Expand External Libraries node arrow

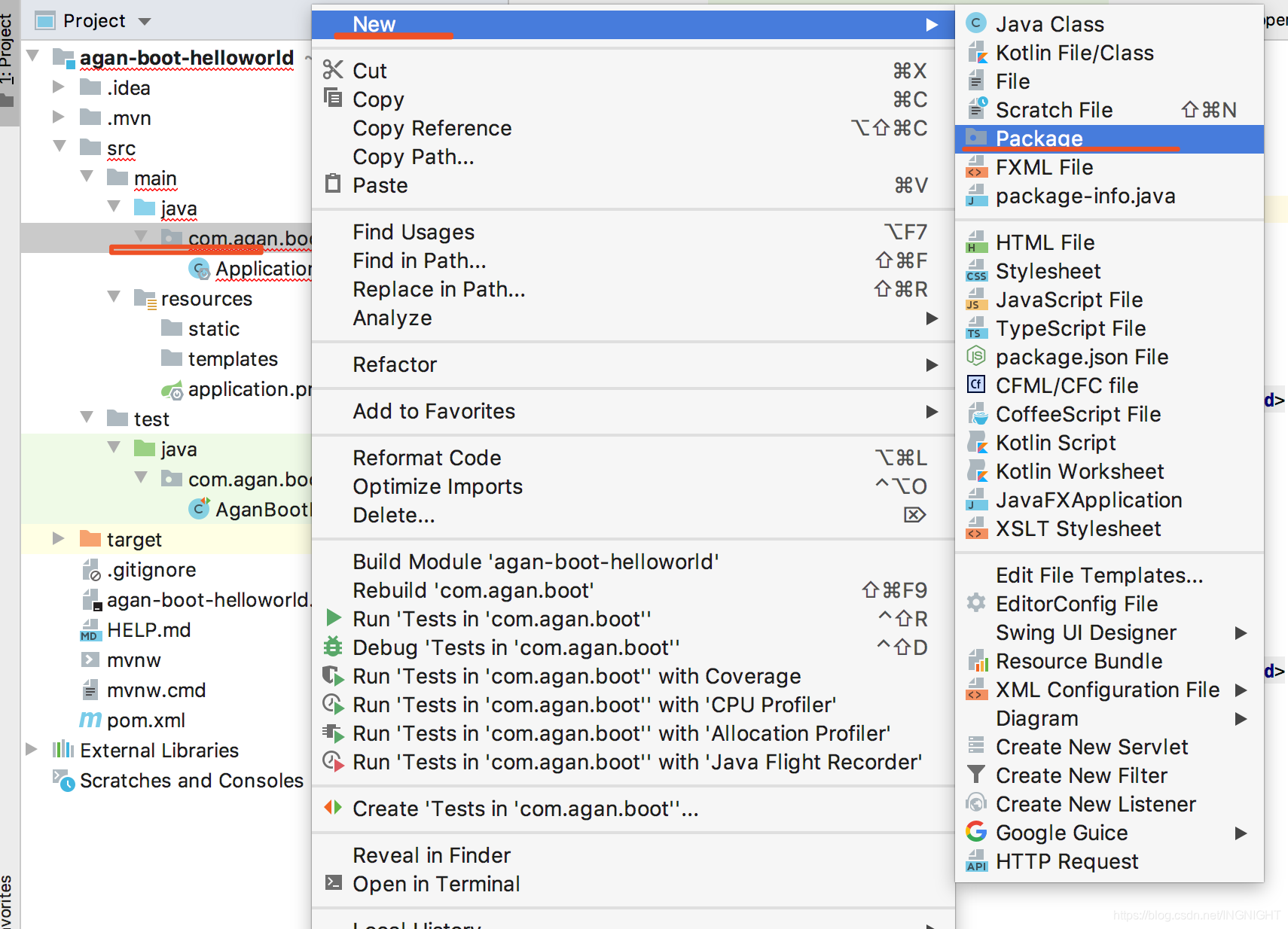(32, 750)
